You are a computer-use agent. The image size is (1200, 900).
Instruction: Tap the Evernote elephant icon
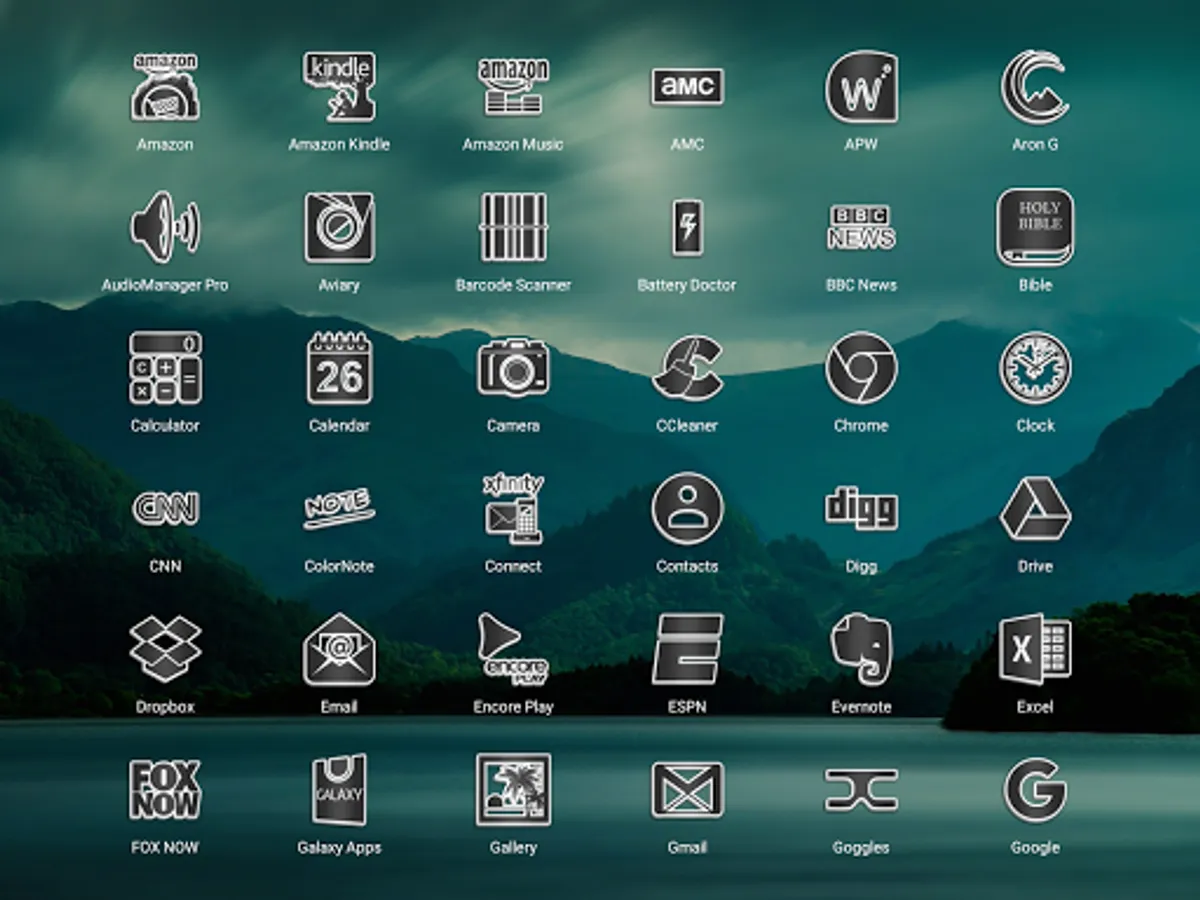(861, 649)
